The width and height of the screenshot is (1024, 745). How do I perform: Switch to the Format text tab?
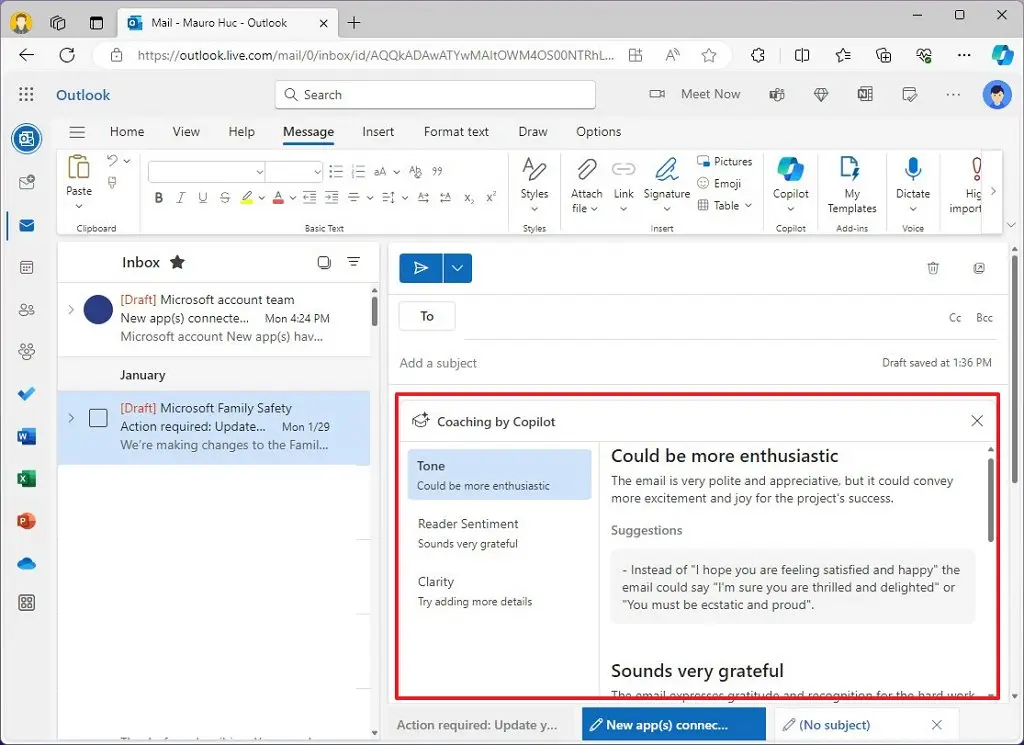(456, 131)
